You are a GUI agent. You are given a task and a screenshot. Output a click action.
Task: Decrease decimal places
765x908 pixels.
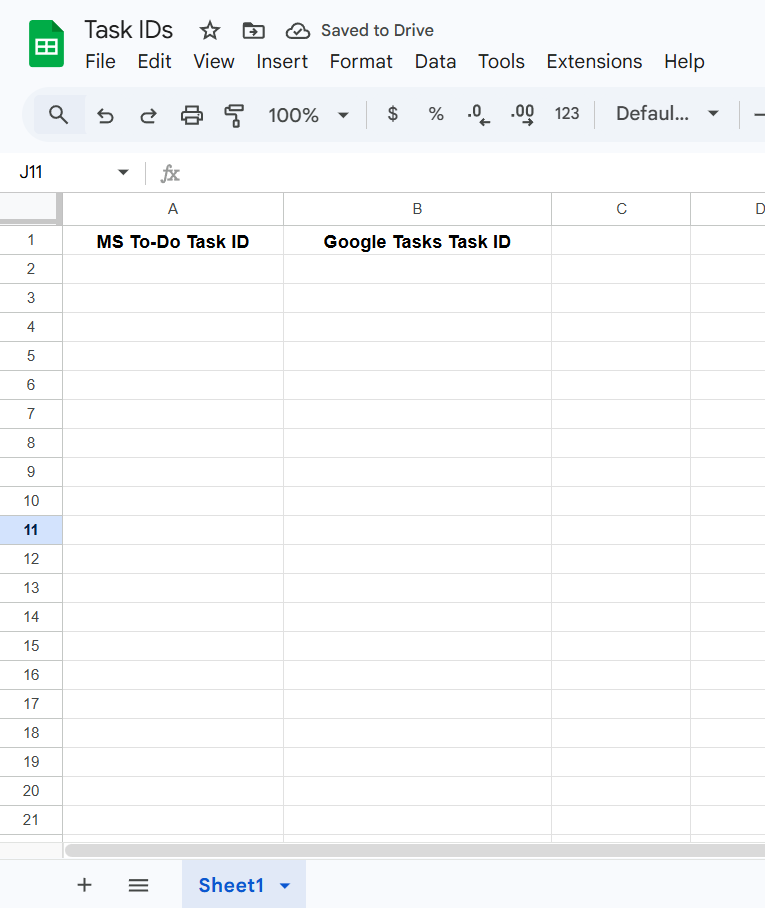[x=479, y=114]
